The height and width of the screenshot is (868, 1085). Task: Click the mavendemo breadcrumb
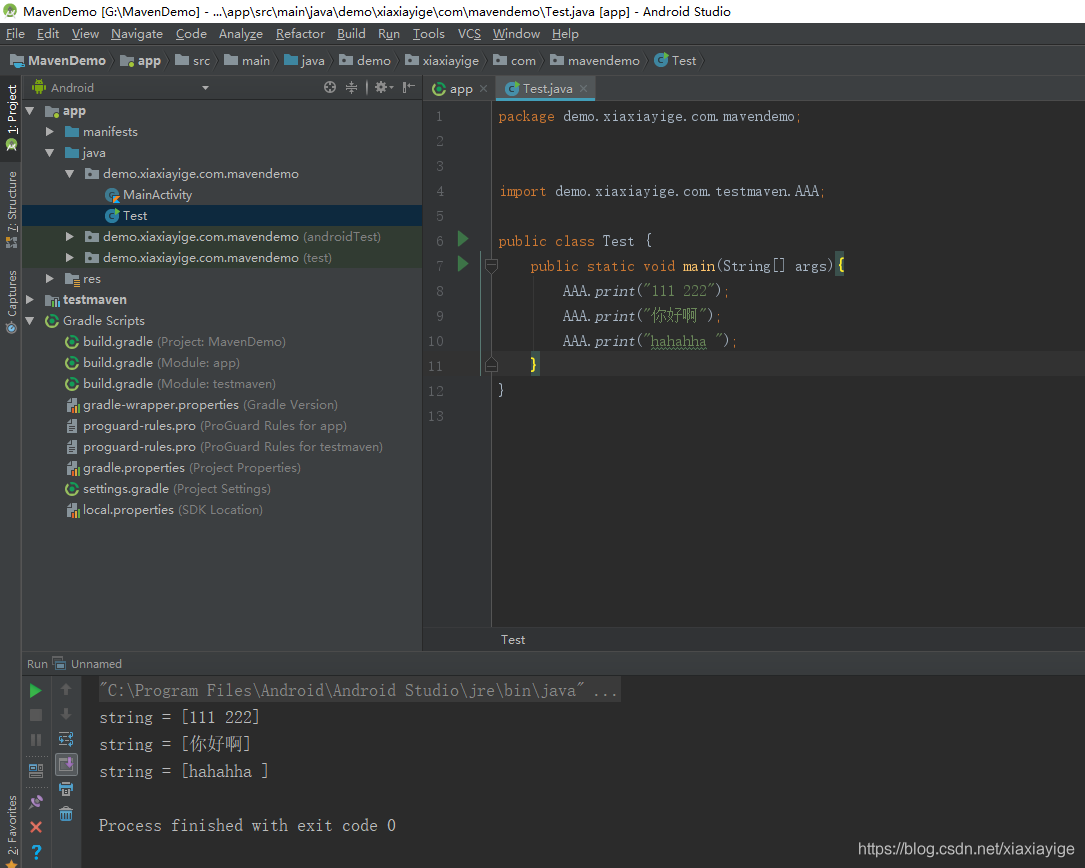coord(595,61)
